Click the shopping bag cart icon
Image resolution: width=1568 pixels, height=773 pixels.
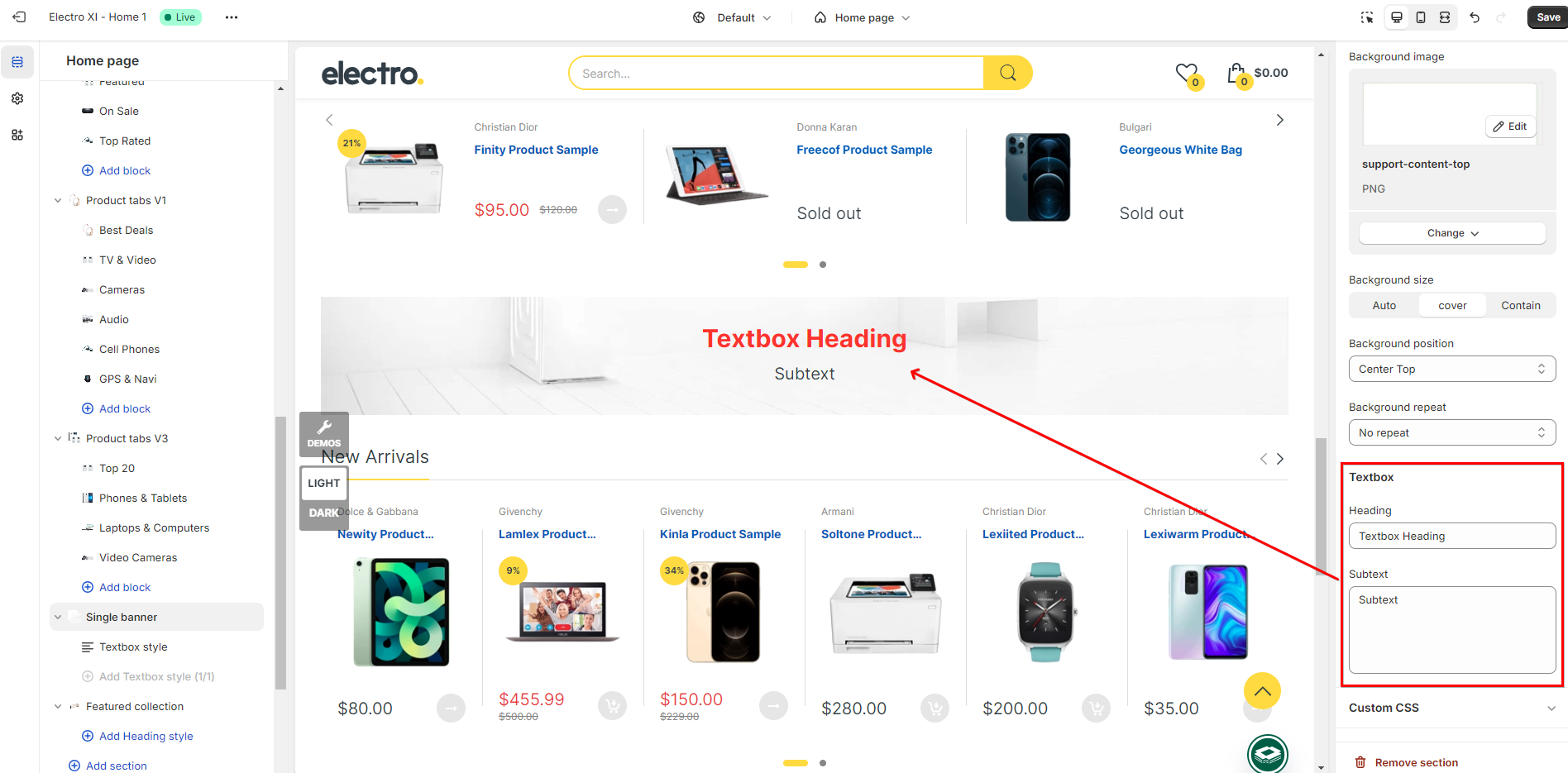coord(1238,74)
